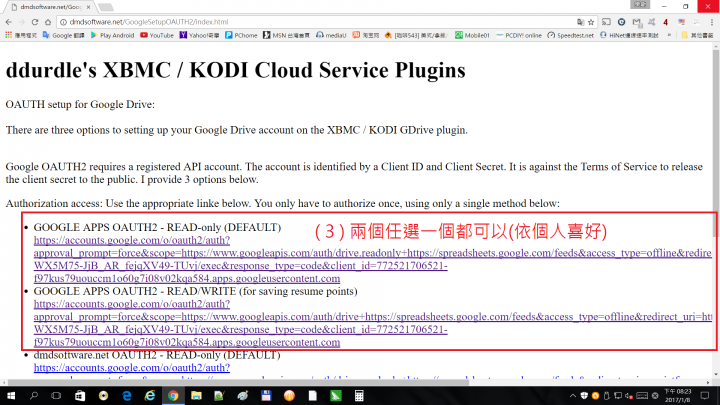Screen dimensions: 720x405
Task: Open the PCDIY! online bookmark
Action: (519, 35)
